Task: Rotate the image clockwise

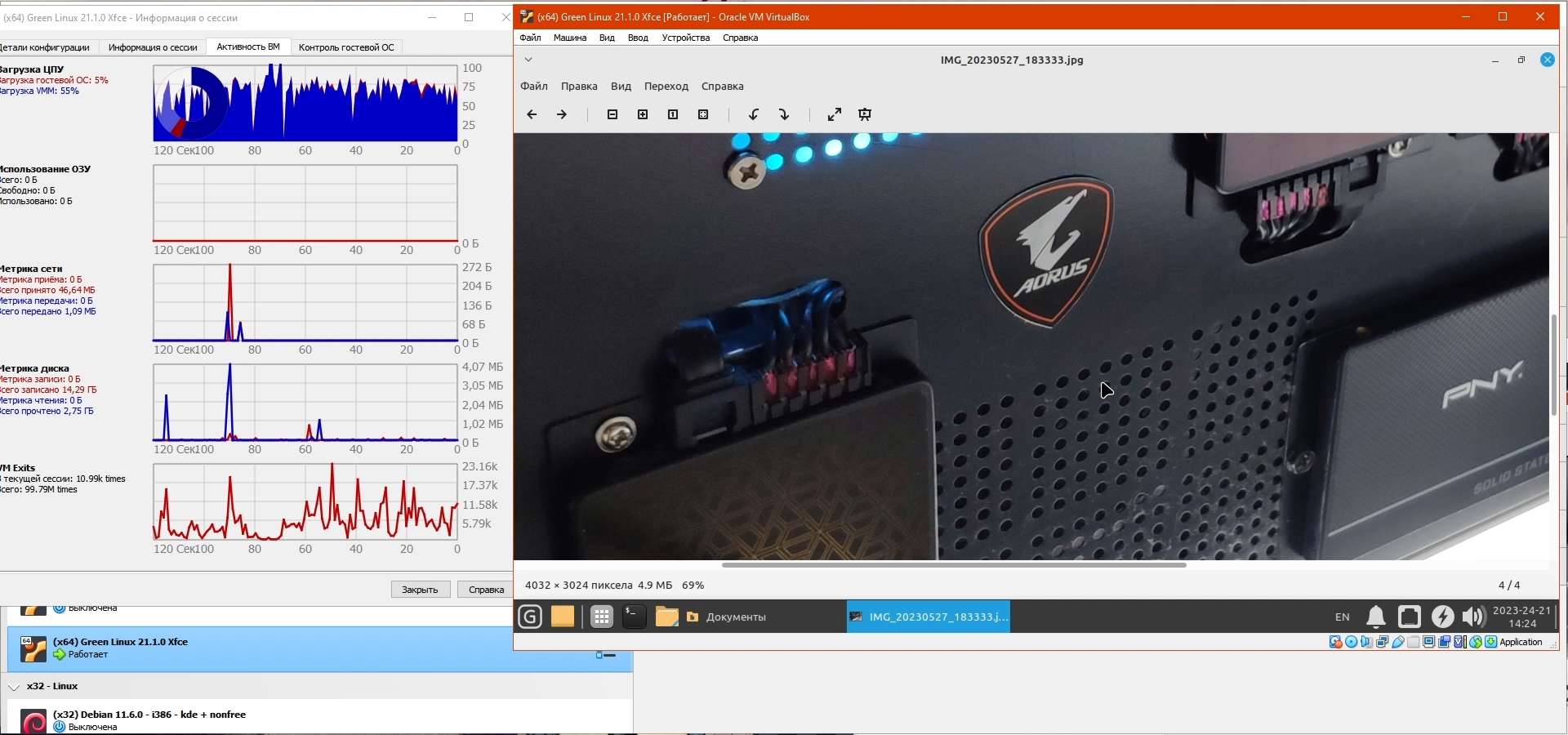Action: (784, 115)
